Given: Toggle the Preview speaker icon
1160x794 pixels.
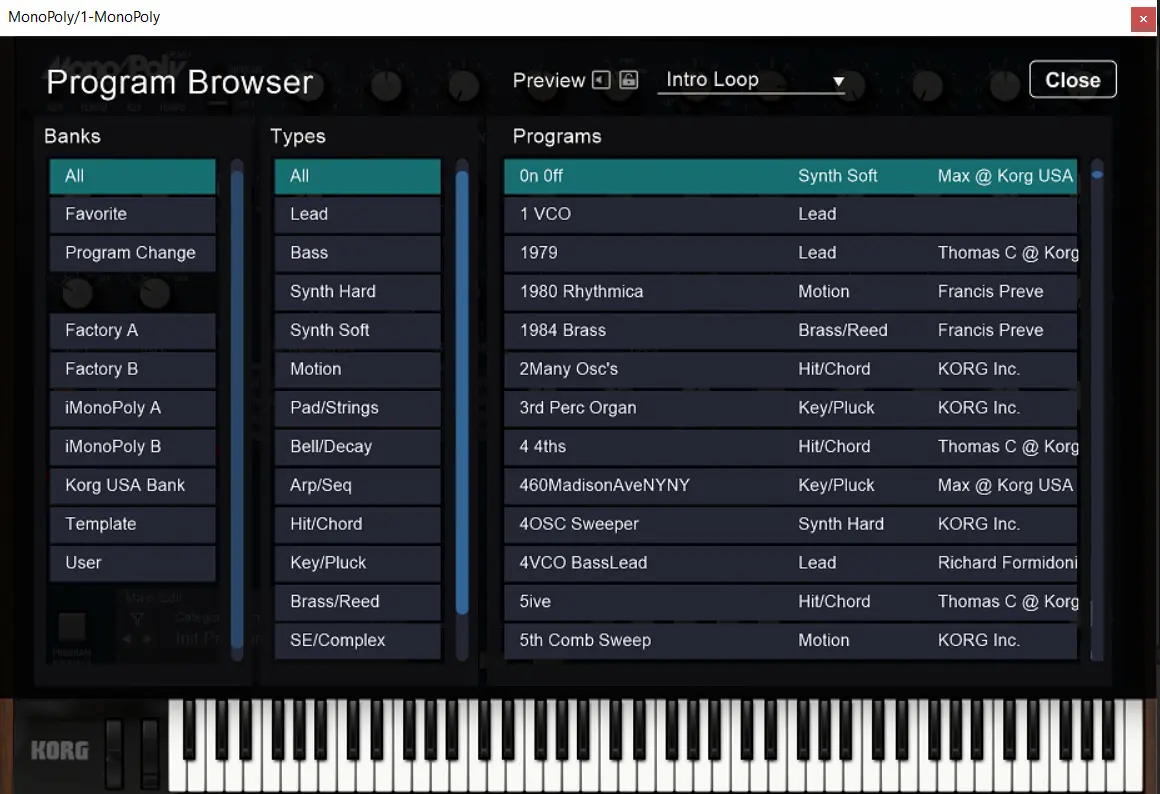Looking at the screenshot, I should coord(601,80).
